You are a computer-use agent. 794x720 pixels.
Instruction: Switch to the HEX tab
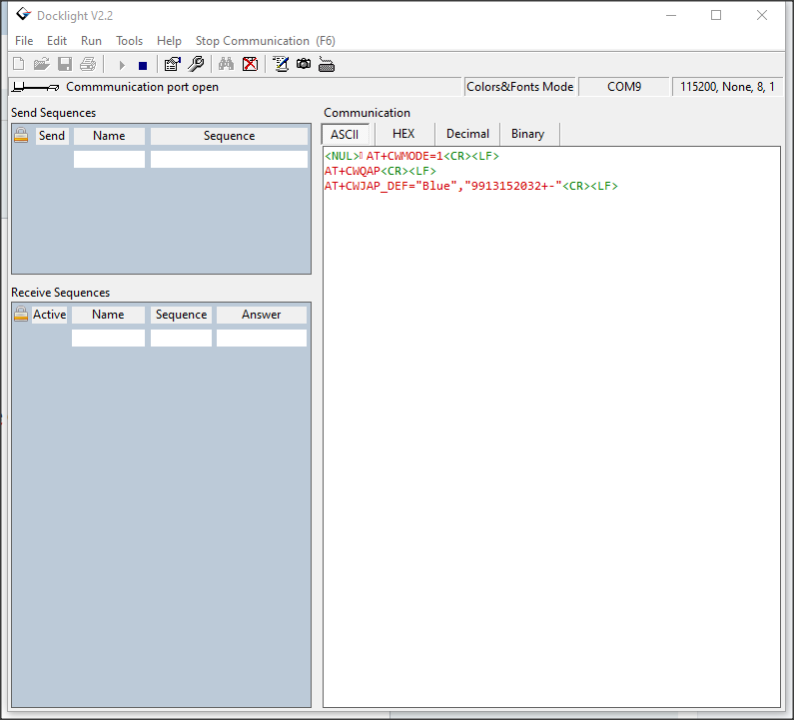403,134
